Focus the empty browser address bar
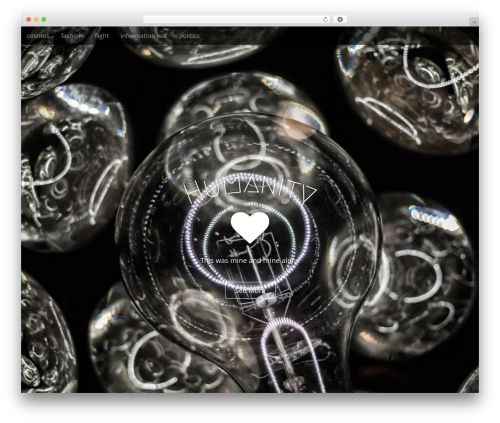Screen dimensions: 500x423 point(232,20)
